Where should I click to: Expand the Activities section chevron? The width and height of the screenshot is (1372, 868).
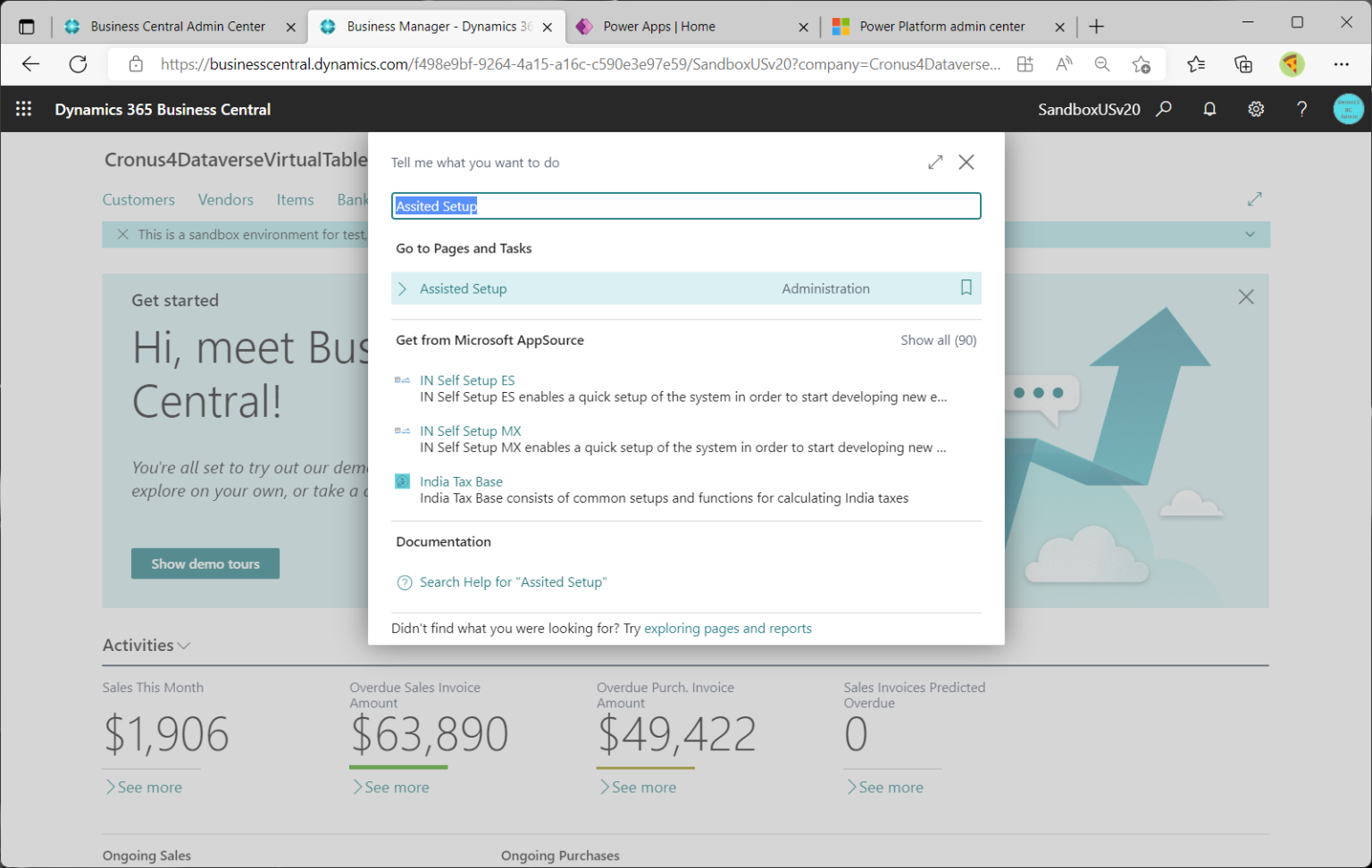pyautogui.click(x=184, y=646)
